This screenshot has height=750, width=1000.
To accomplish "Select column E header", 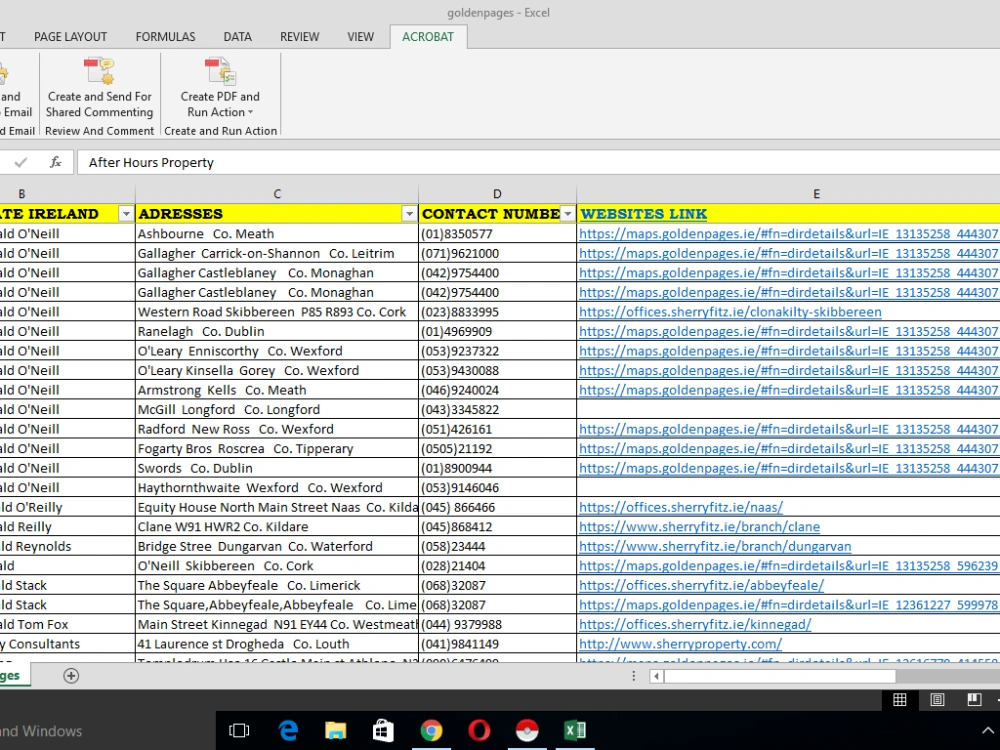I will (788, 194).
